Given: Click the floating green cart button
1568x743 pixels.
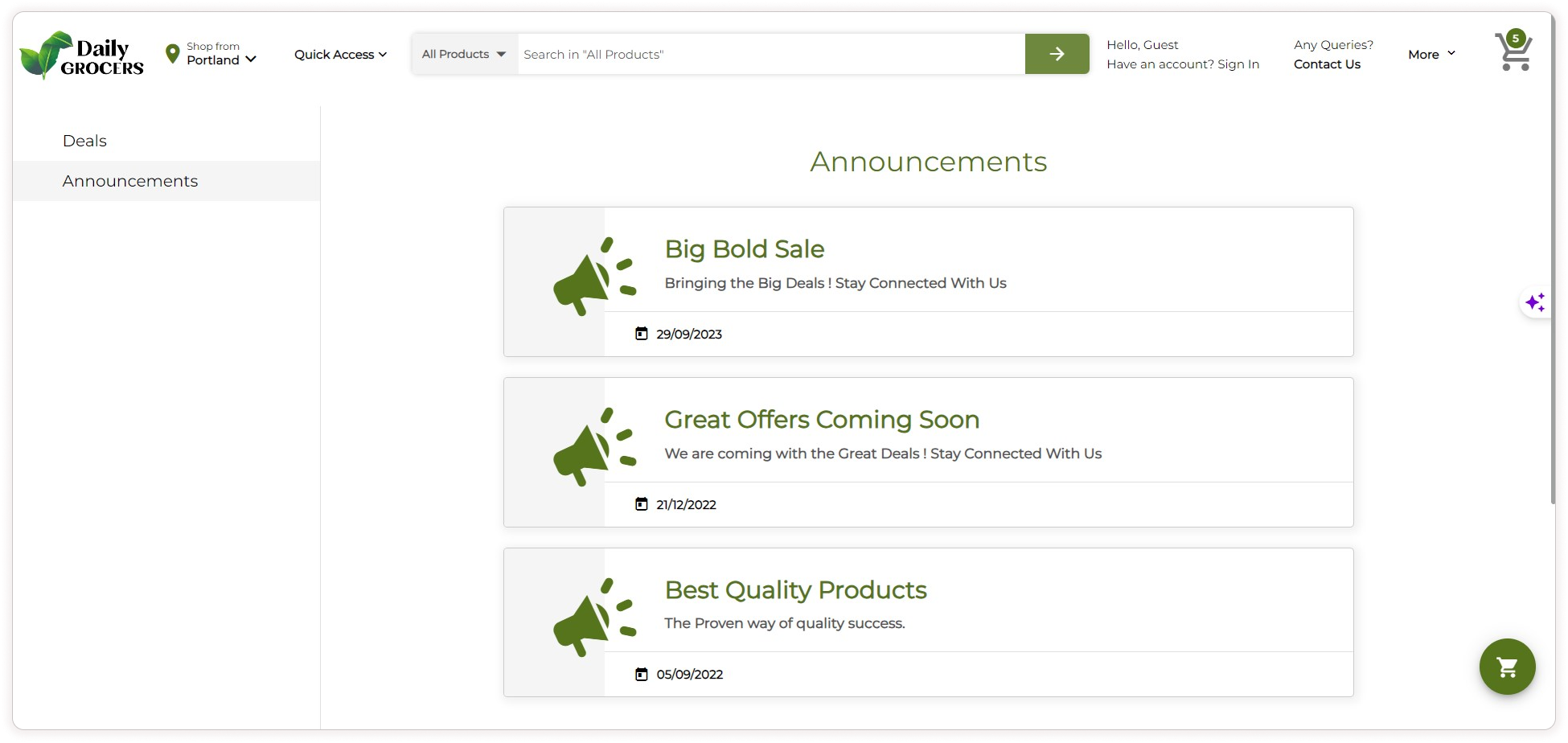Looking at the screenshot, I should click(x=1507, y=667).
